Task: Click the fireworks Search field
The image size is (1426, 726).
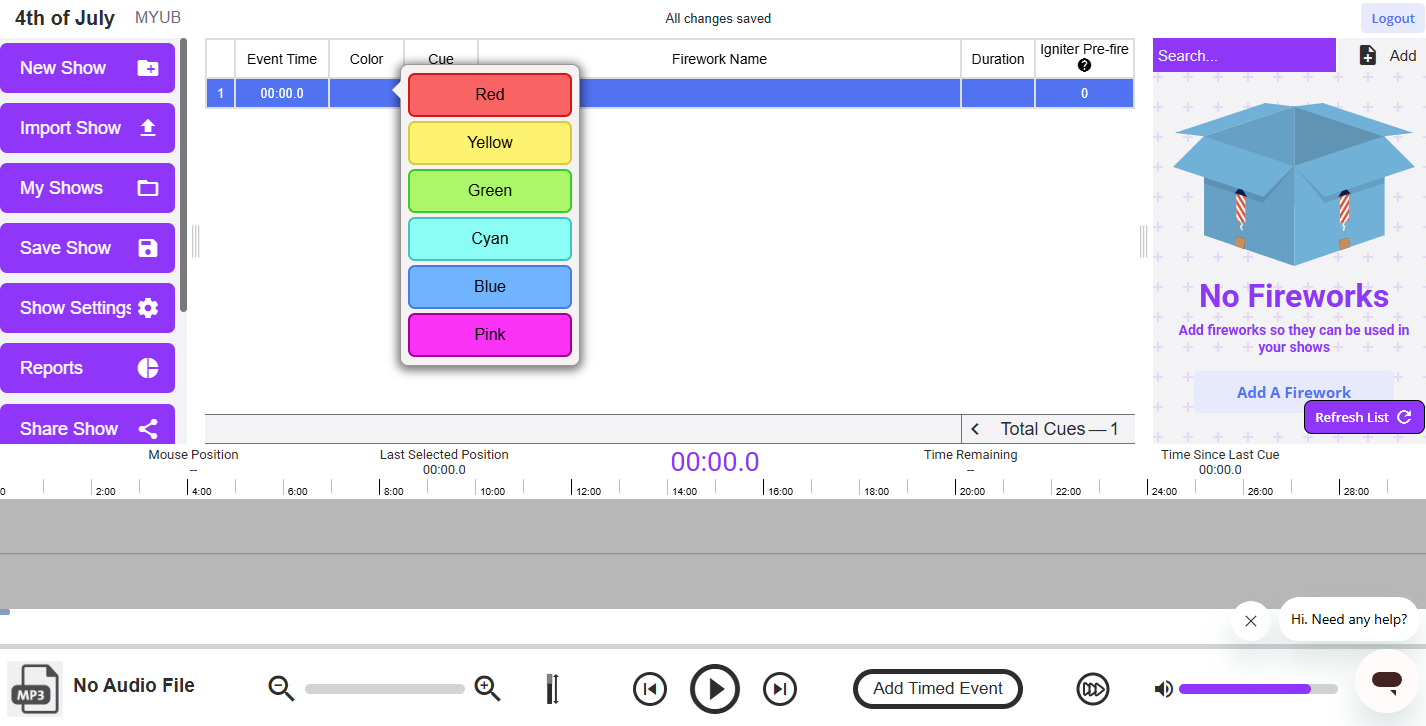Action: (x=1244, y=55)
